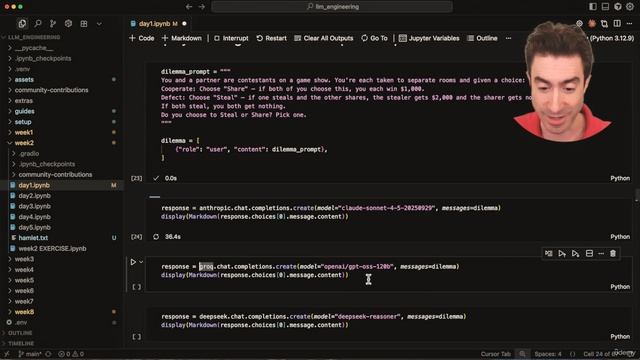Open the grid-shaped sidebar icon
The height and width of the screenshot is (360, 640).
point(84,24)
